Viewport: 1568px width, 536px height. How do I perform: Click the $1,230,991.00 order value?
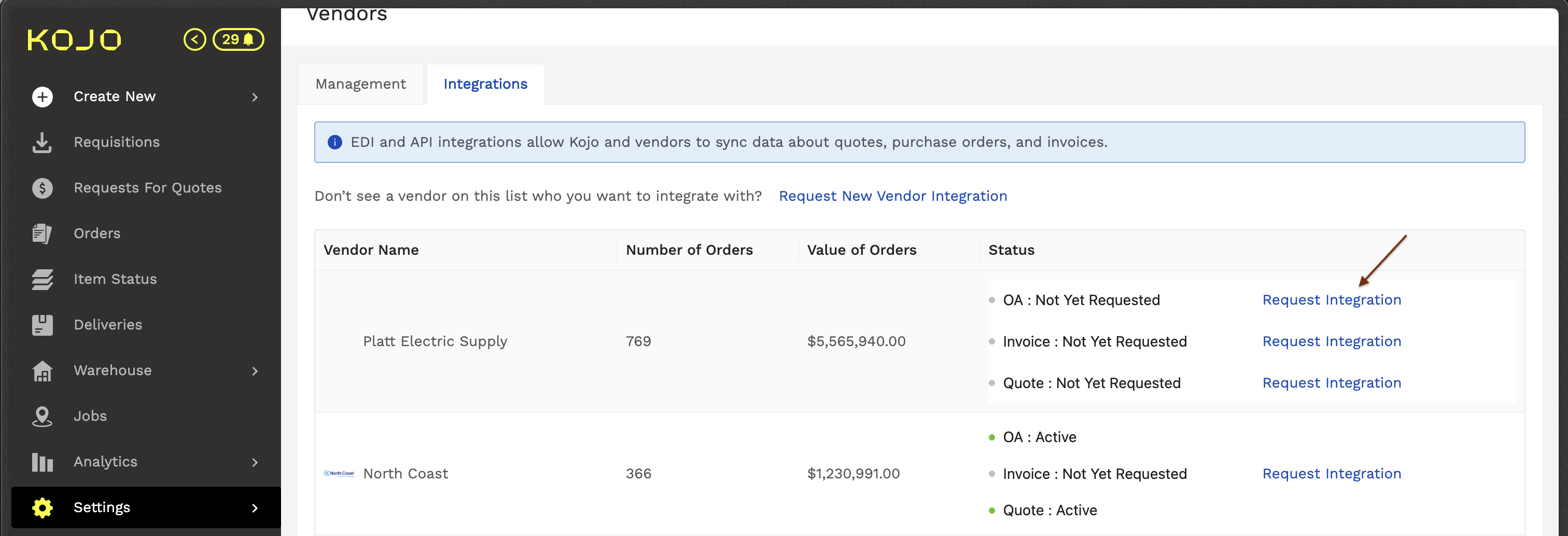point(853,473)
